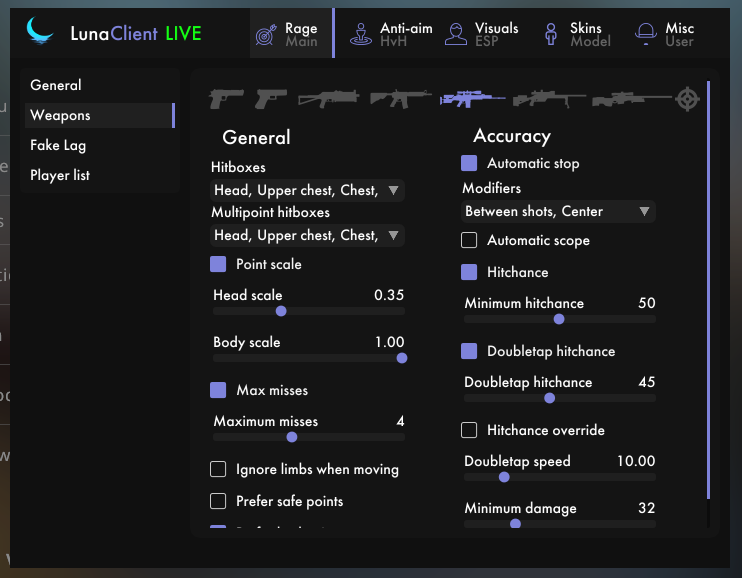Click the Minimum damage slider handle
This screenshot has height=578, width=742.
coord(515,524)
